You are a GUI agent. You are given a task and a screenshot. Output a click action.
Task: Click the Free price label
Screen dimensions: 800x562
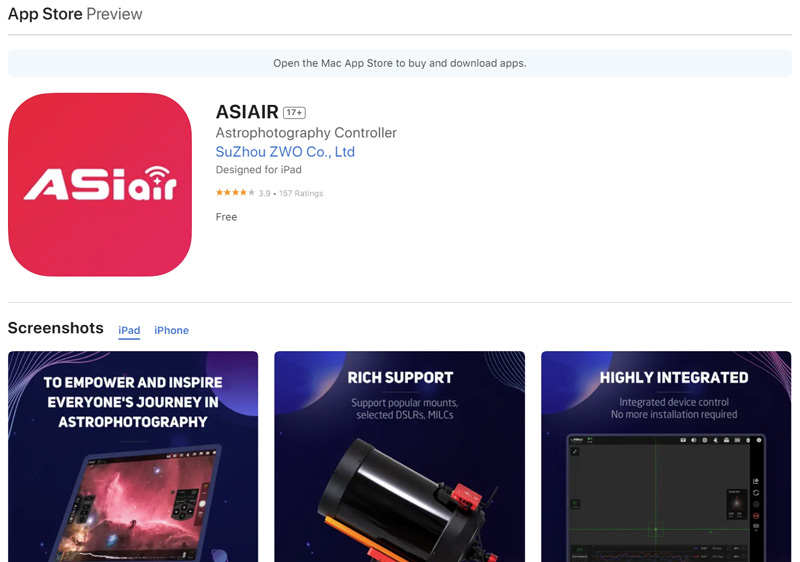[226, 217]
